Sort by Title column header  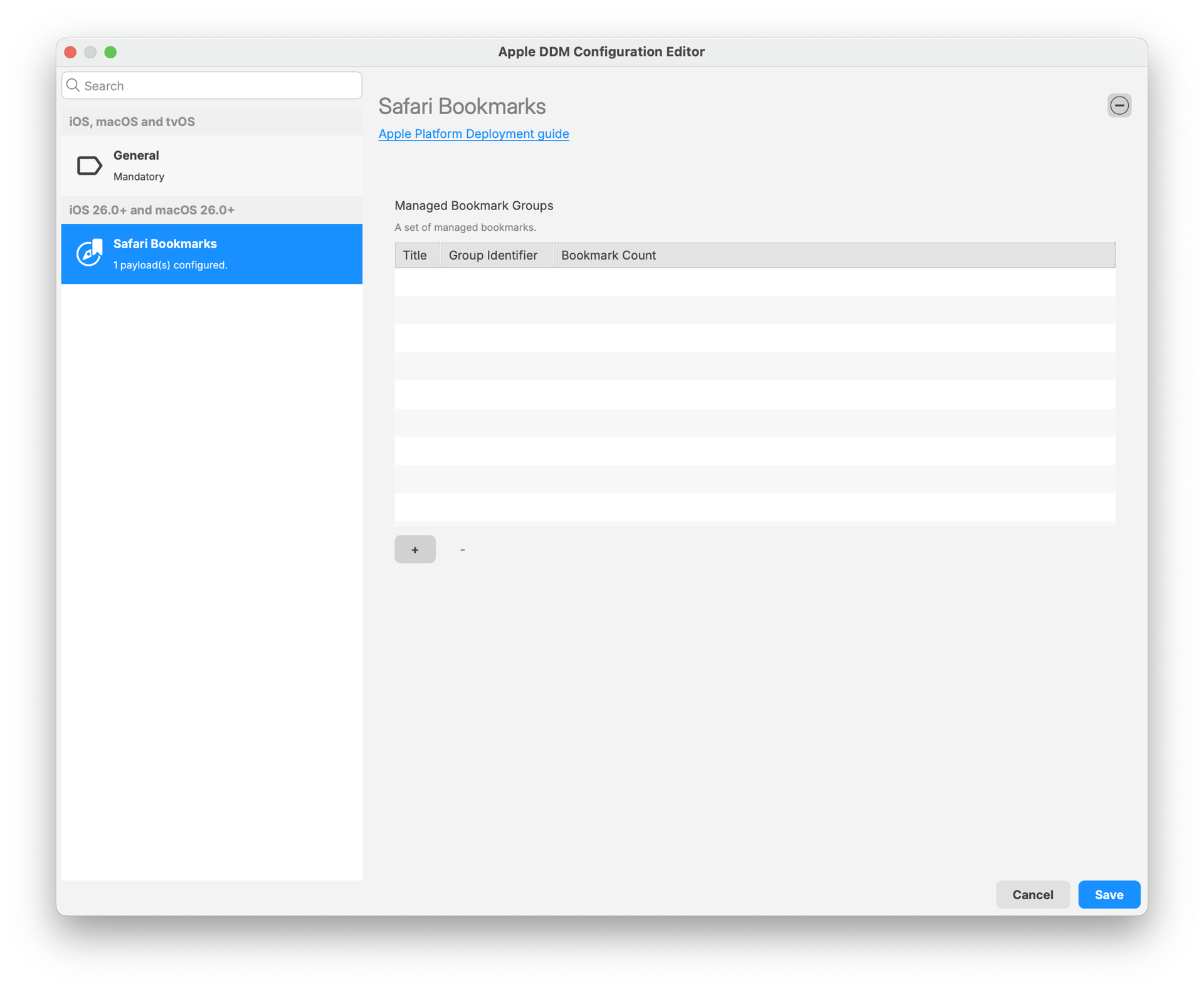(415, 255)
